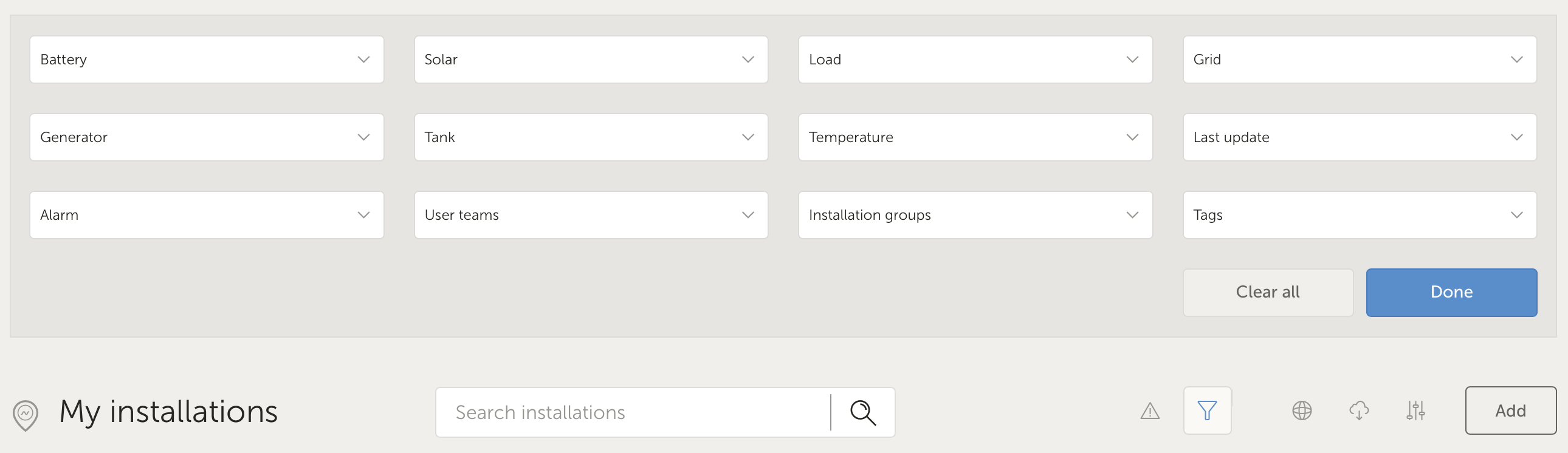Click the alarm warning triangle icon
This screenshot has height=453, width=1568.
point(1150,412)
